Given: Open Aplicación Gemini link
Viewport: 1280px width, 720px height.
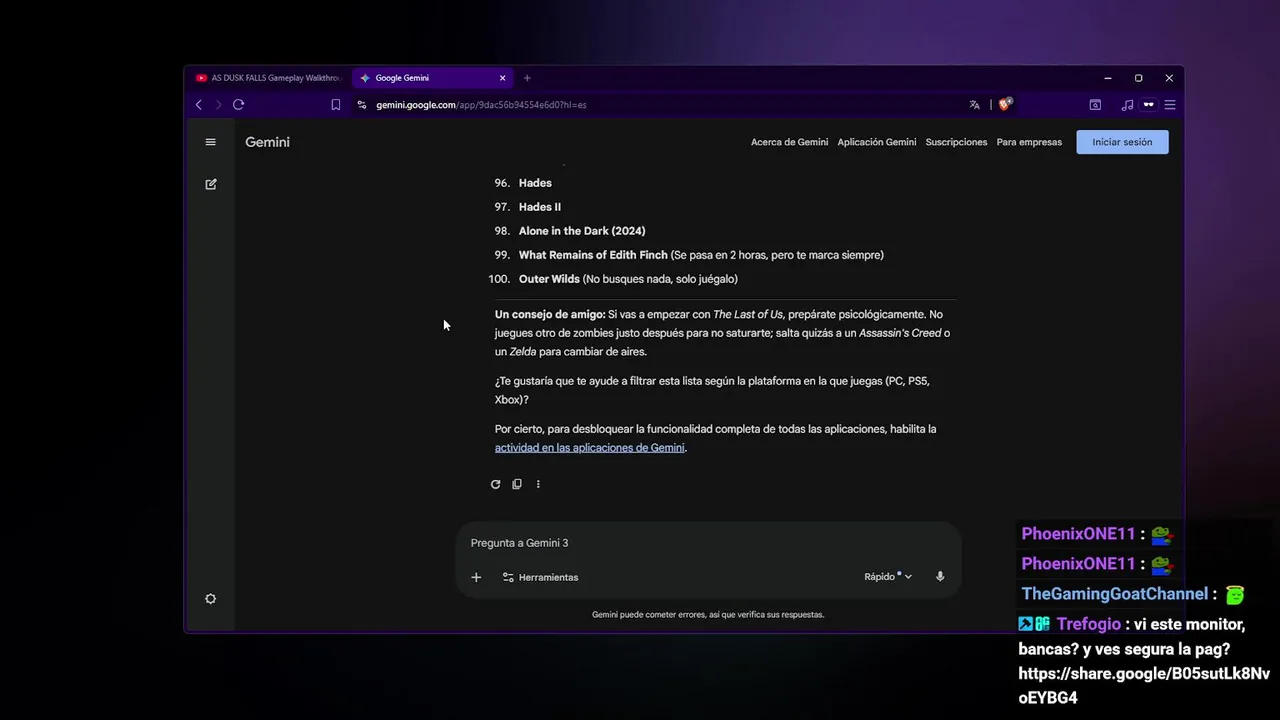Looking at the screenshot, I should coord(877,142).
